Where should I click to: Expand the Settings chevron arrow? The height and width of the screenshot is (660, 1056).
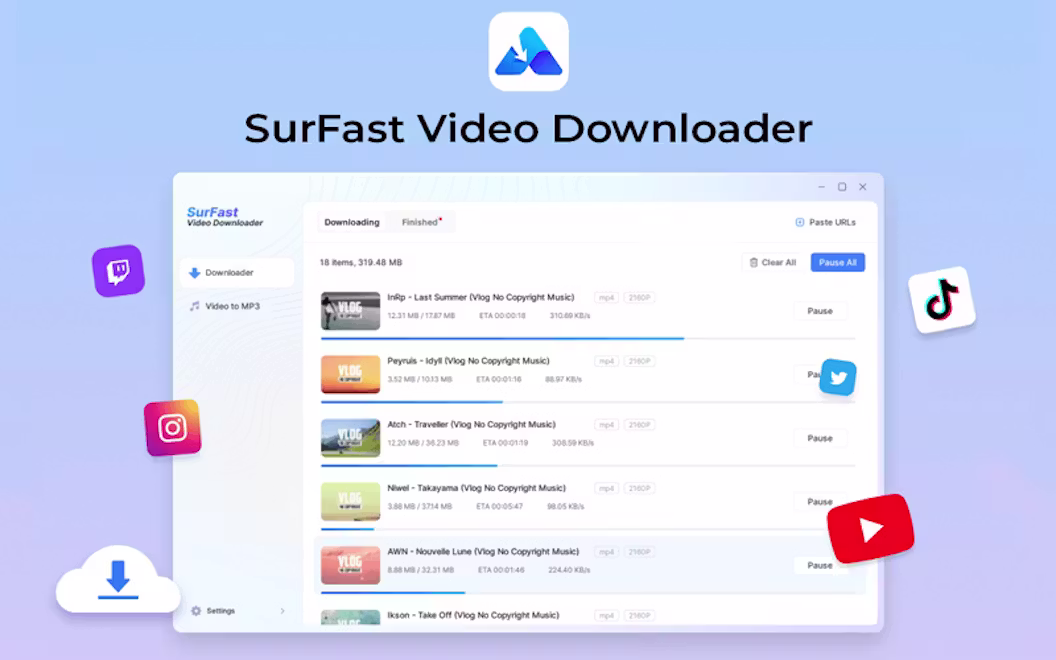point(282,611)
